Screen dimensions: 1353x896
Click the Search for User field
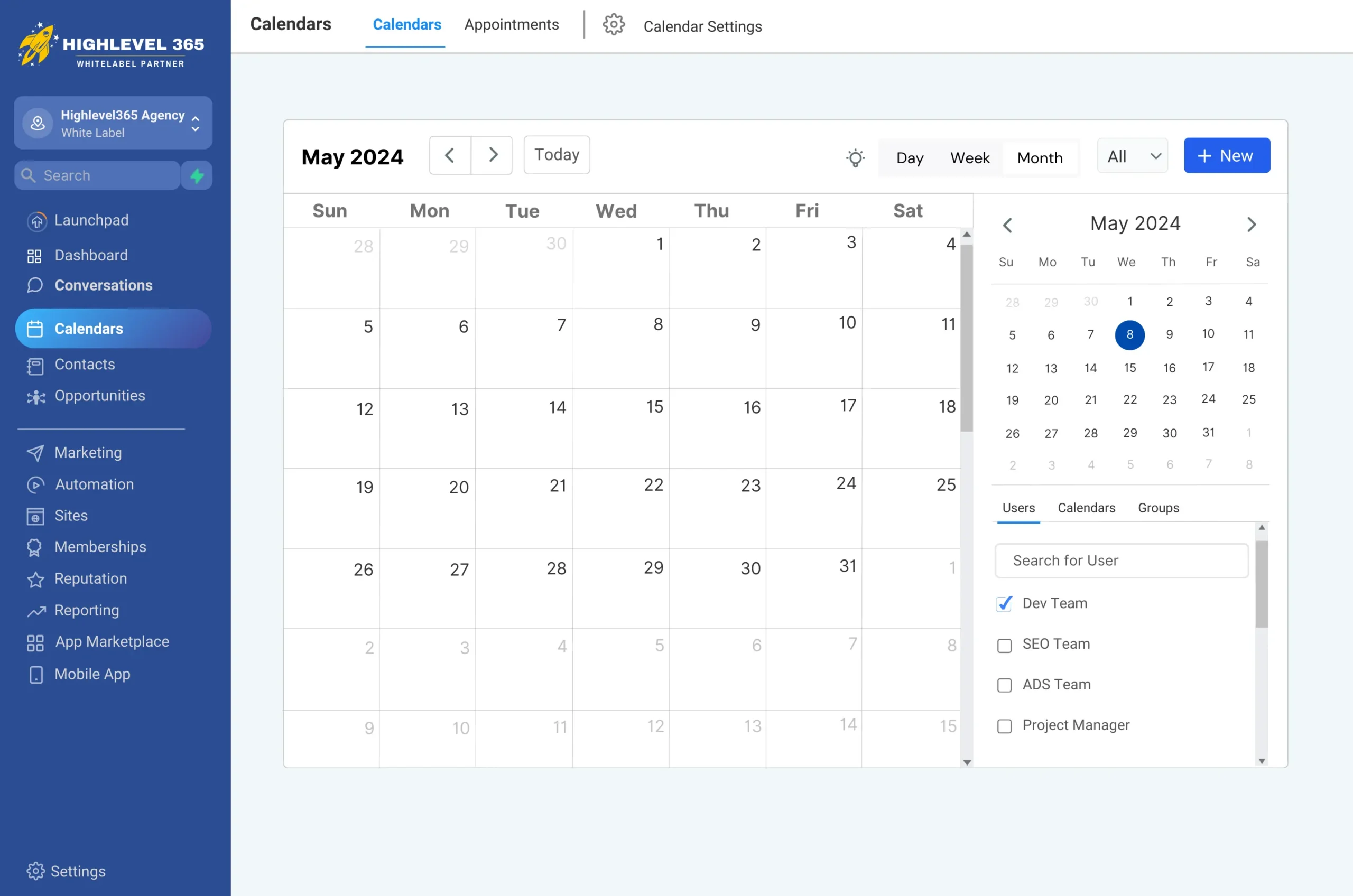tap(1121, 561)
